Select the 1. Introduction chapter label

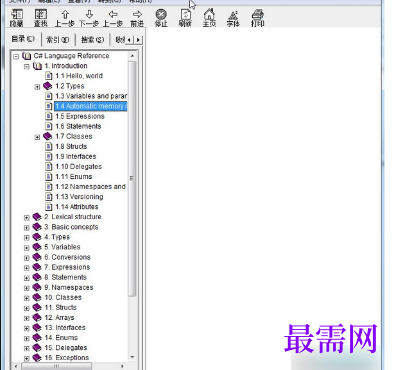(66, 66)
